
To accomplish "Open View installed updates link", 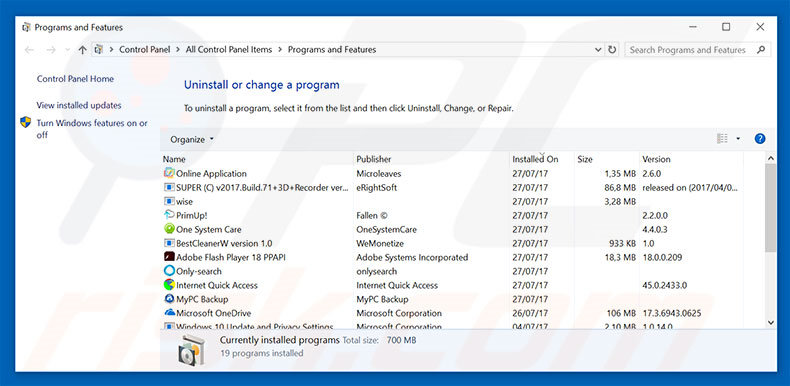I will [x=79, y=105].
